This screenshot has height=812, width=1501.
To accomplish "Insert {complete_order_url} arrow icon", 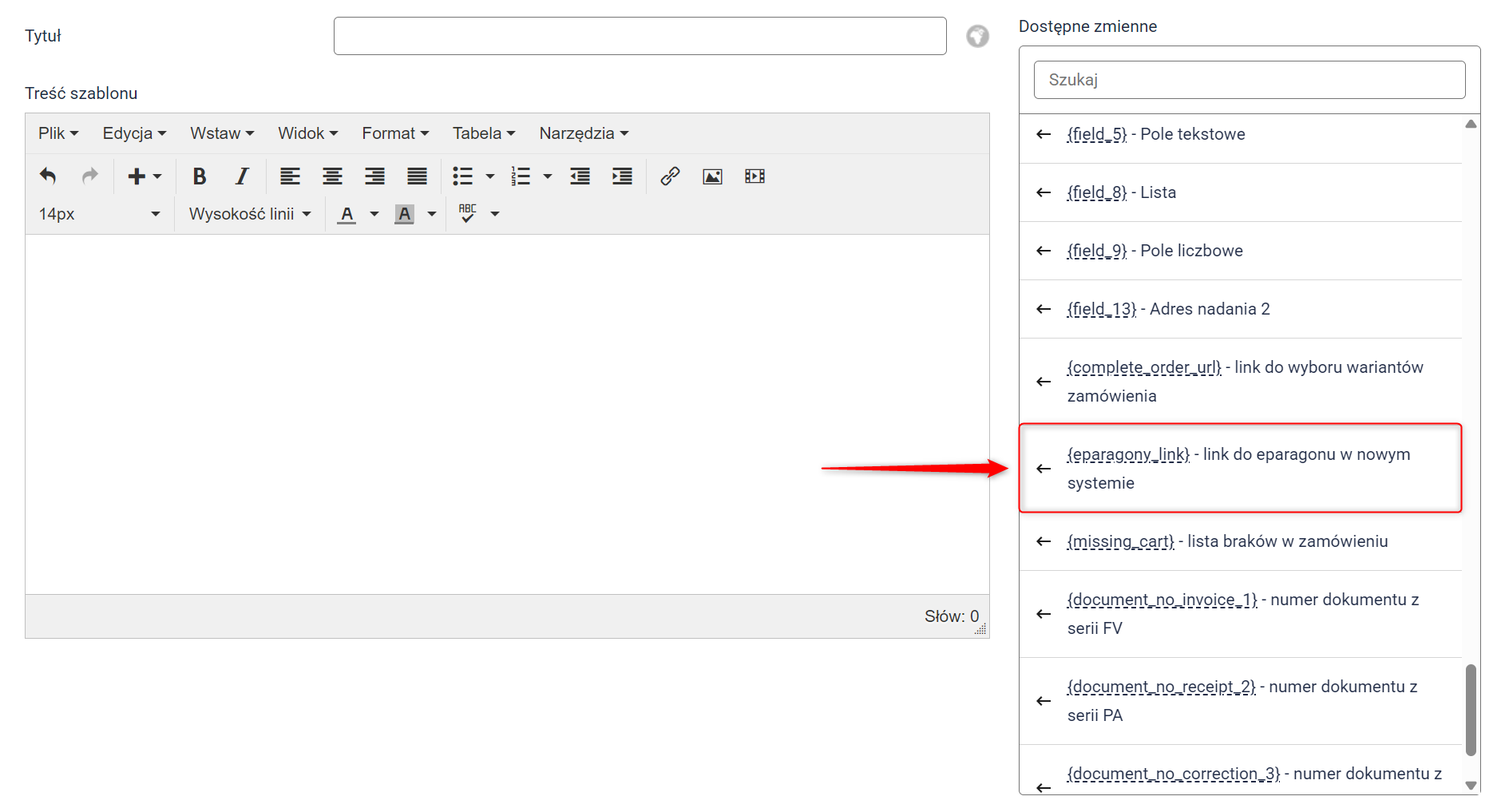I will click(1043, 382).
